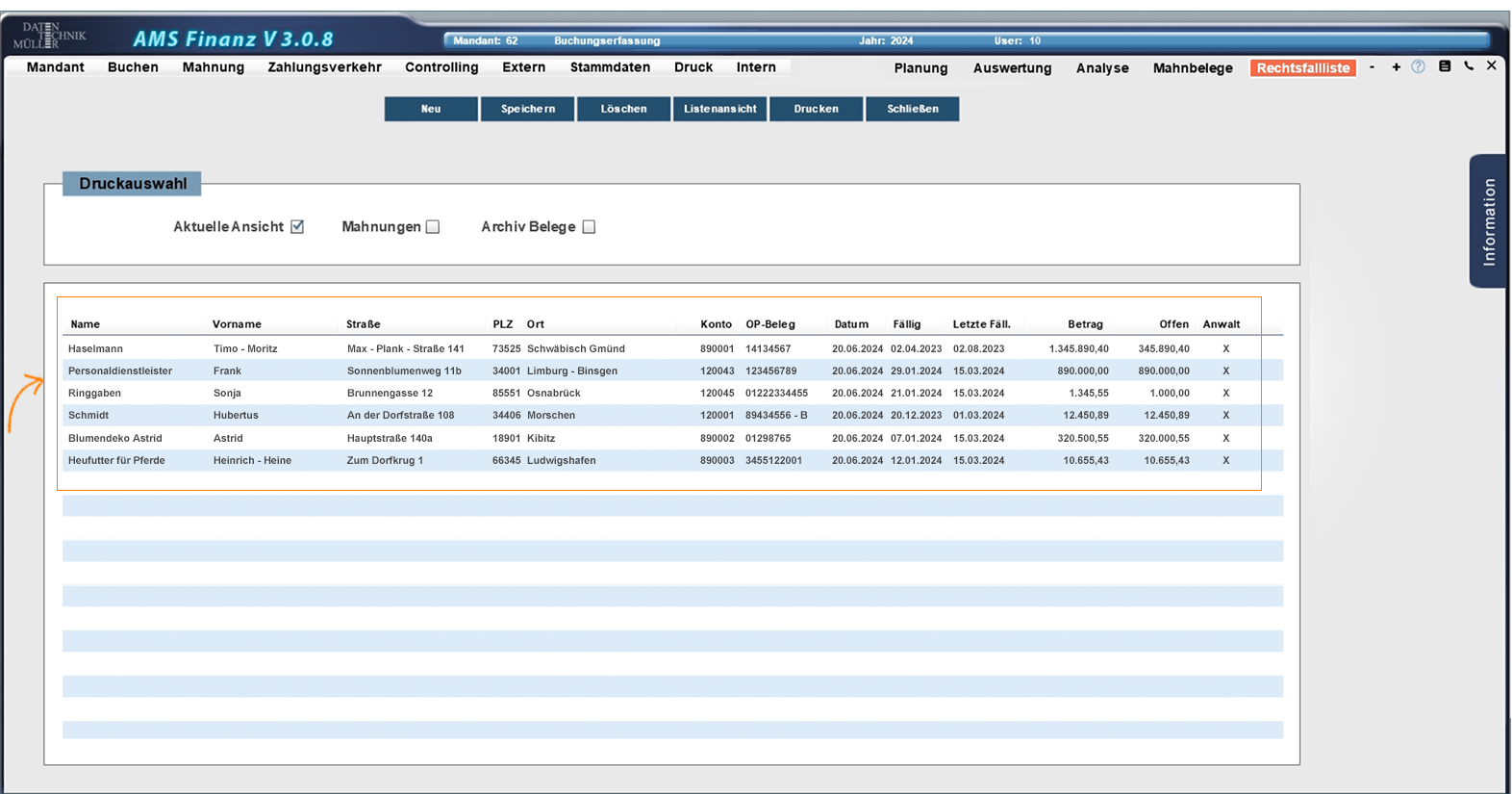Image resolution: width=1512 pixels, height=794 pixels.
Task: Click the Listenansicht button
Action: [x=719, y=109]
